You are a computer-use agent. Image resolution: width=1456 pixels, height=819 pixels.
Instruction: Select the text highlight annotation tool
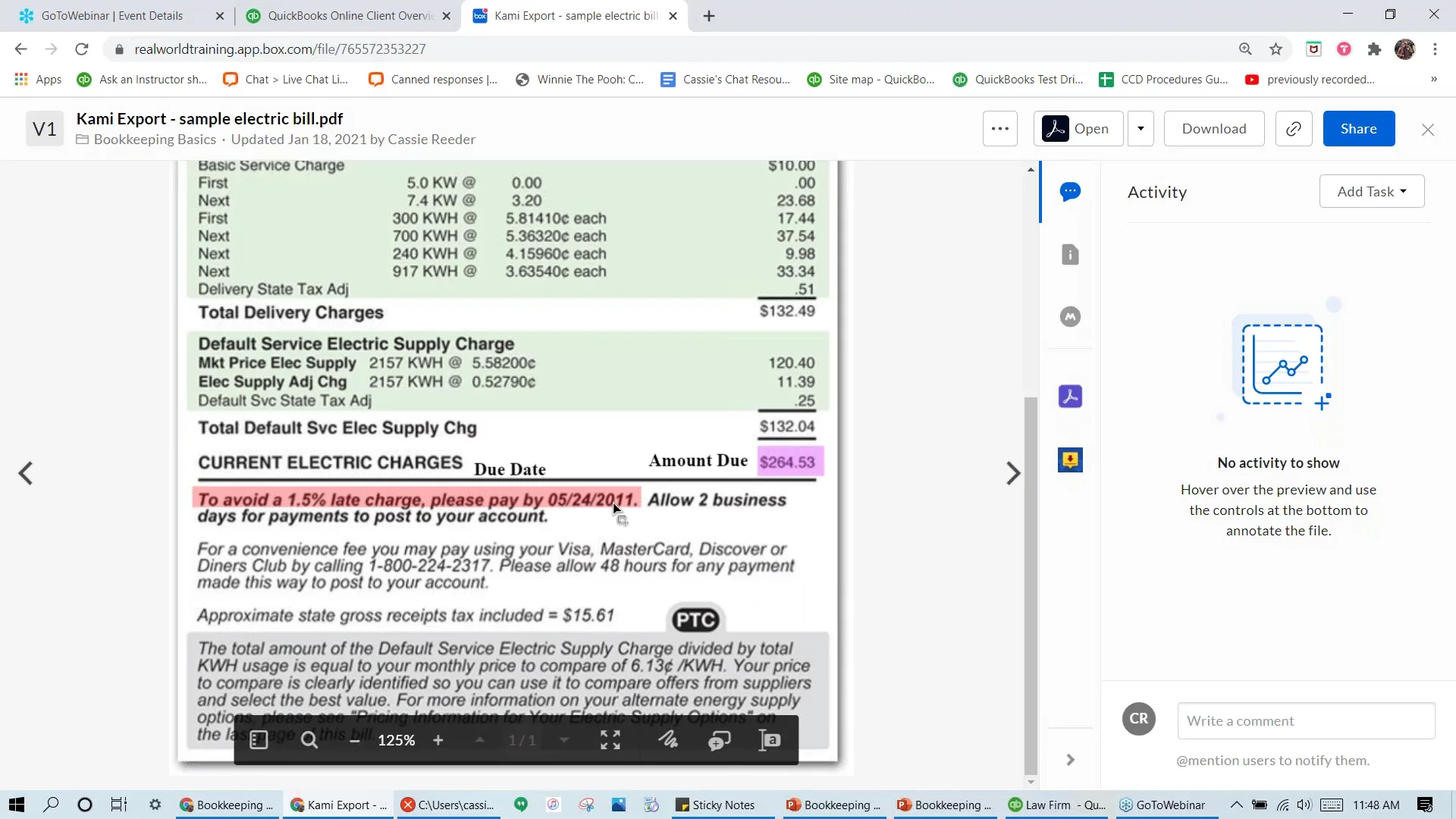770,740
